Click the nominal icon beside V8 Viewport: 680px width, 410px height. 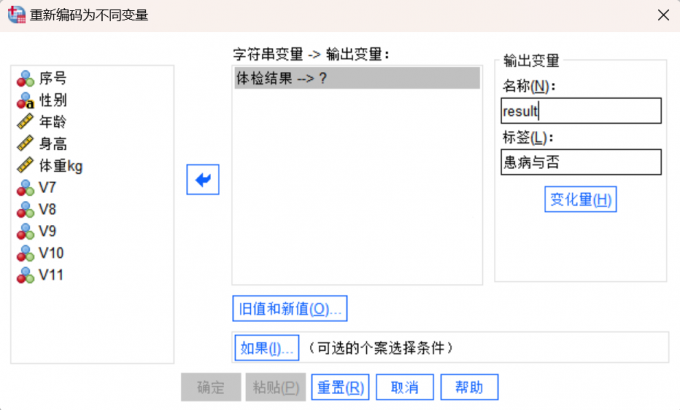coord(25,210)
